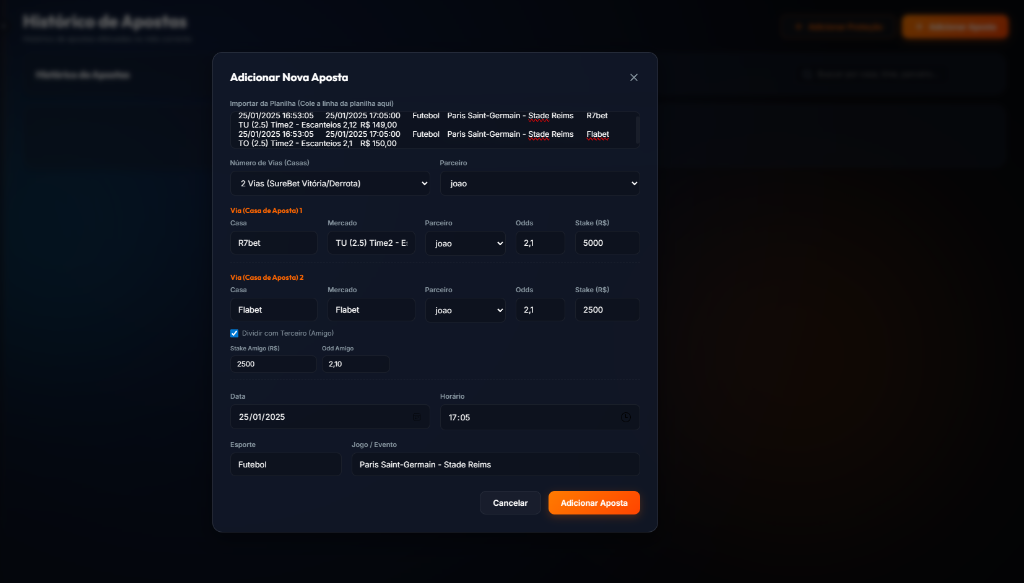Click the Mercado field in Via 1
The image size is (1024, 583).
371,243
